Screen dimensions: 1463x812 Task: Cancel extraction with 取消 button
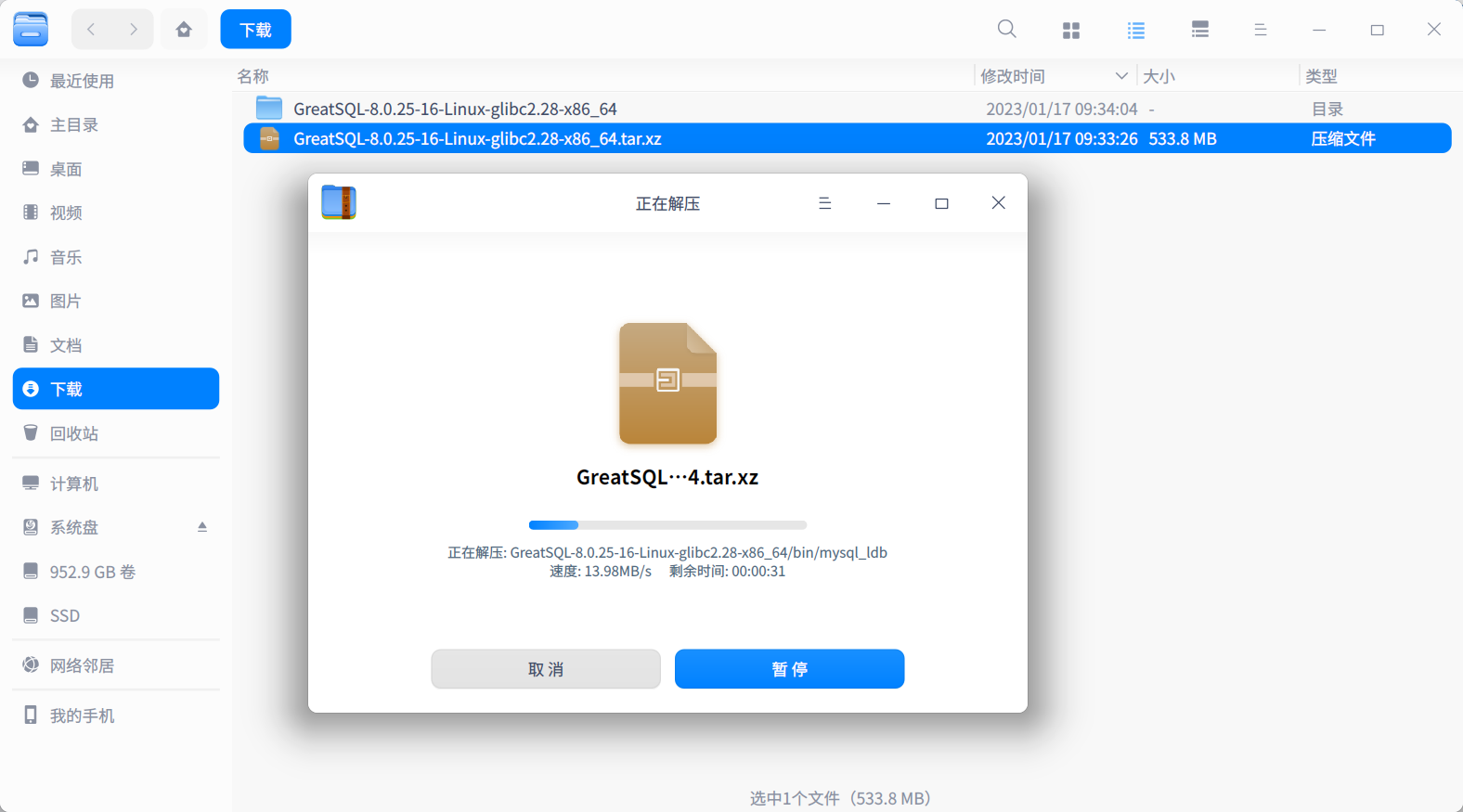click(x=546, y=669)
